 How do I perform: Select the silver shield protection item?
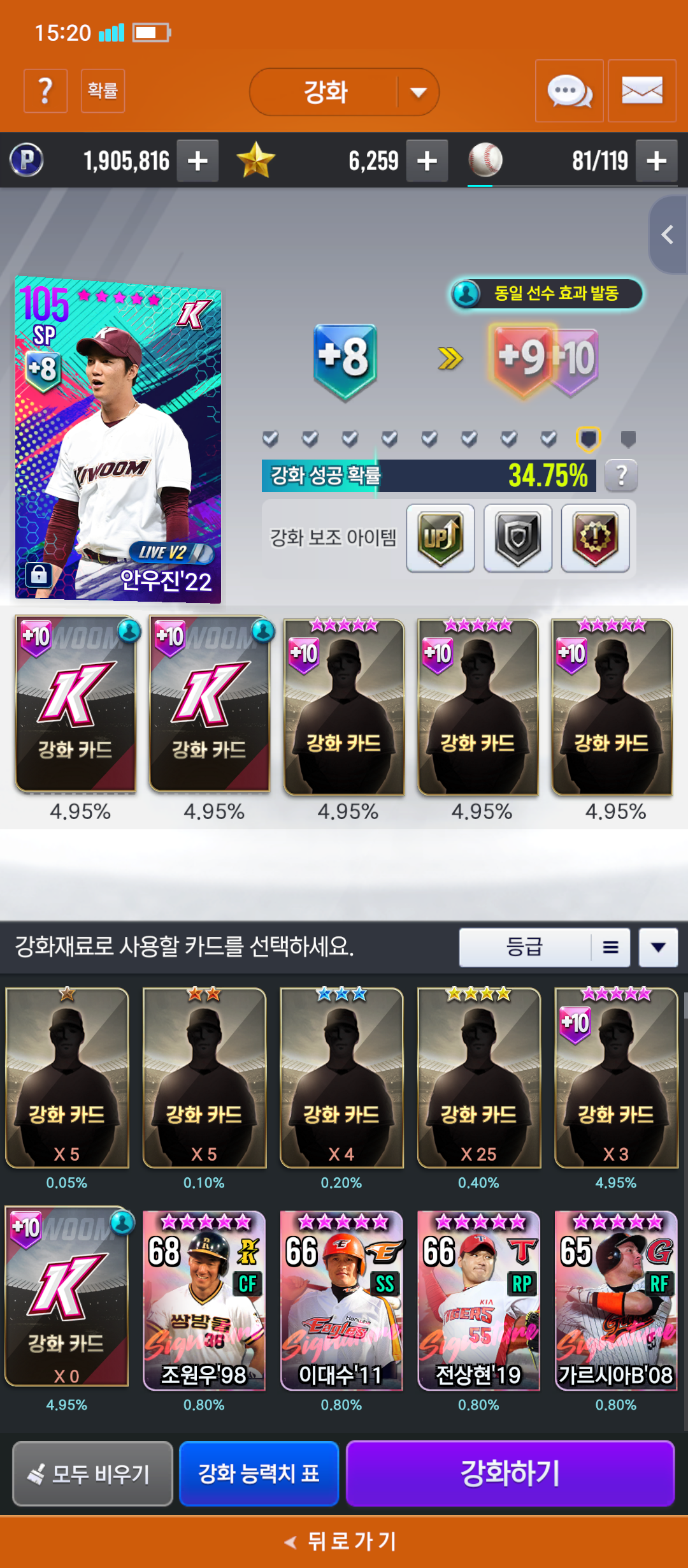[x=518, y=538]
